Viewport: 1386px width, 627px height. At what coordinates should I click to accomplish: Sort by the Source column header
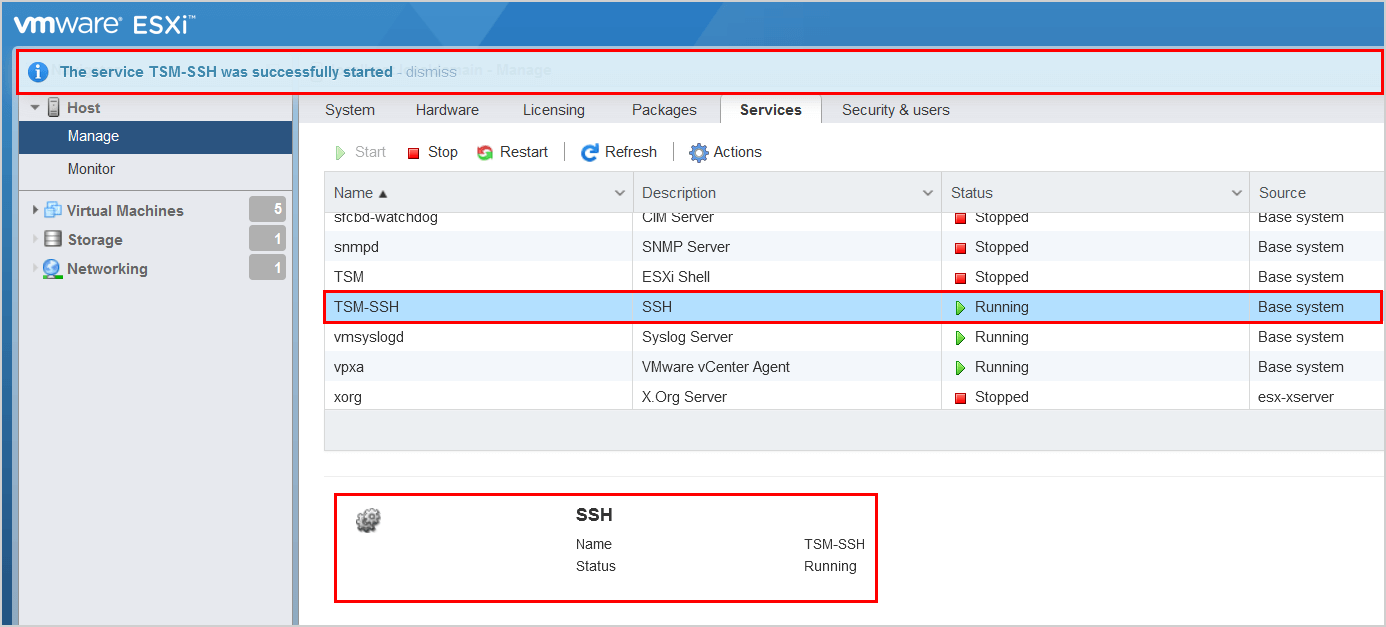pyautogui.click(x=1317, y=193)
